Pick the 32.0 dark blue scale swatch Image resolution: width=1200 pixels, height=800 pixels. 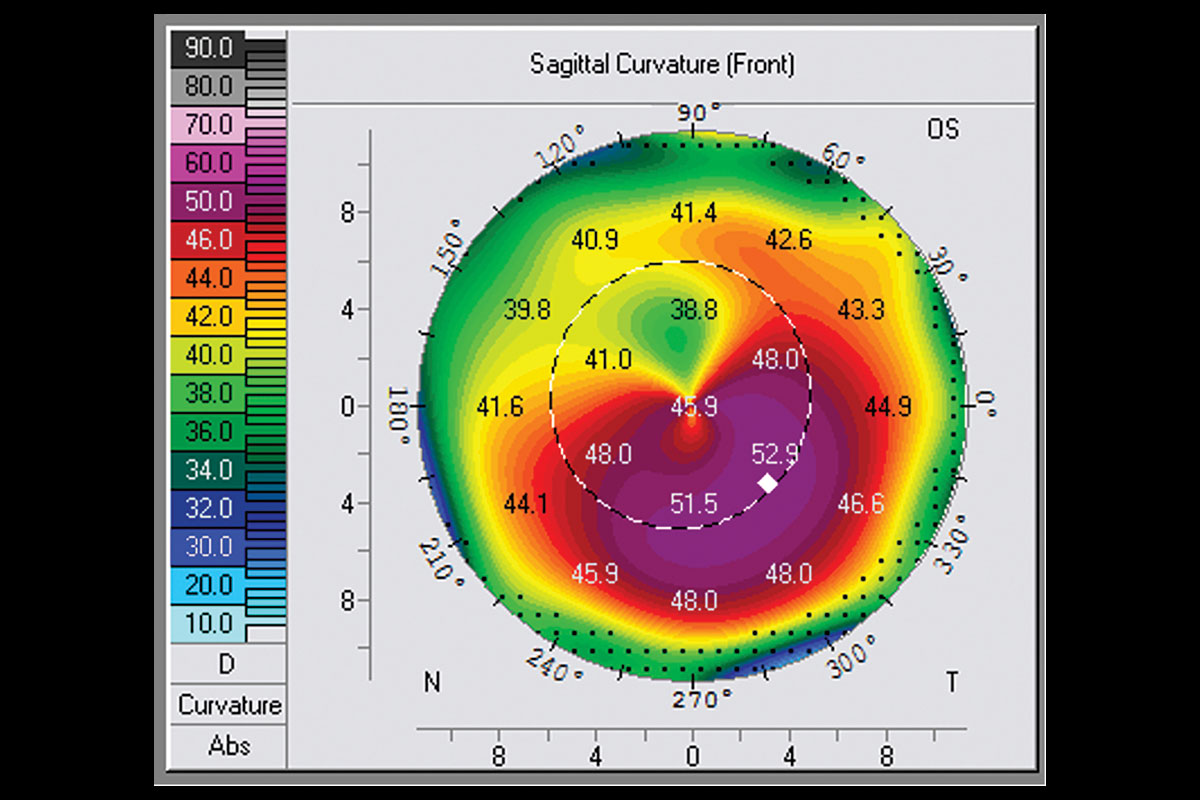[208, 508]
